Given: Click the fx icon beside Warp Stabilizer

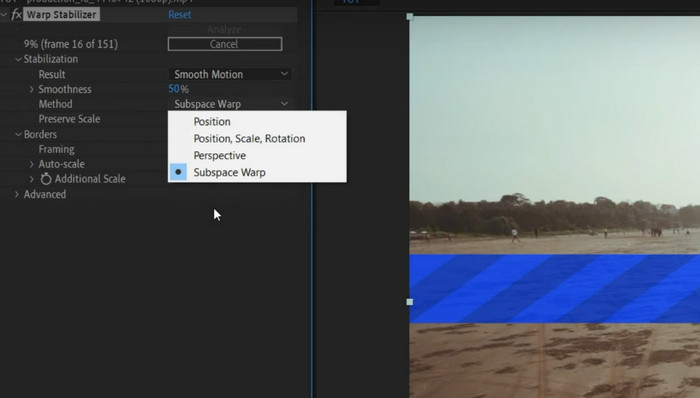Looking at the screenshot, I should 16,15.
